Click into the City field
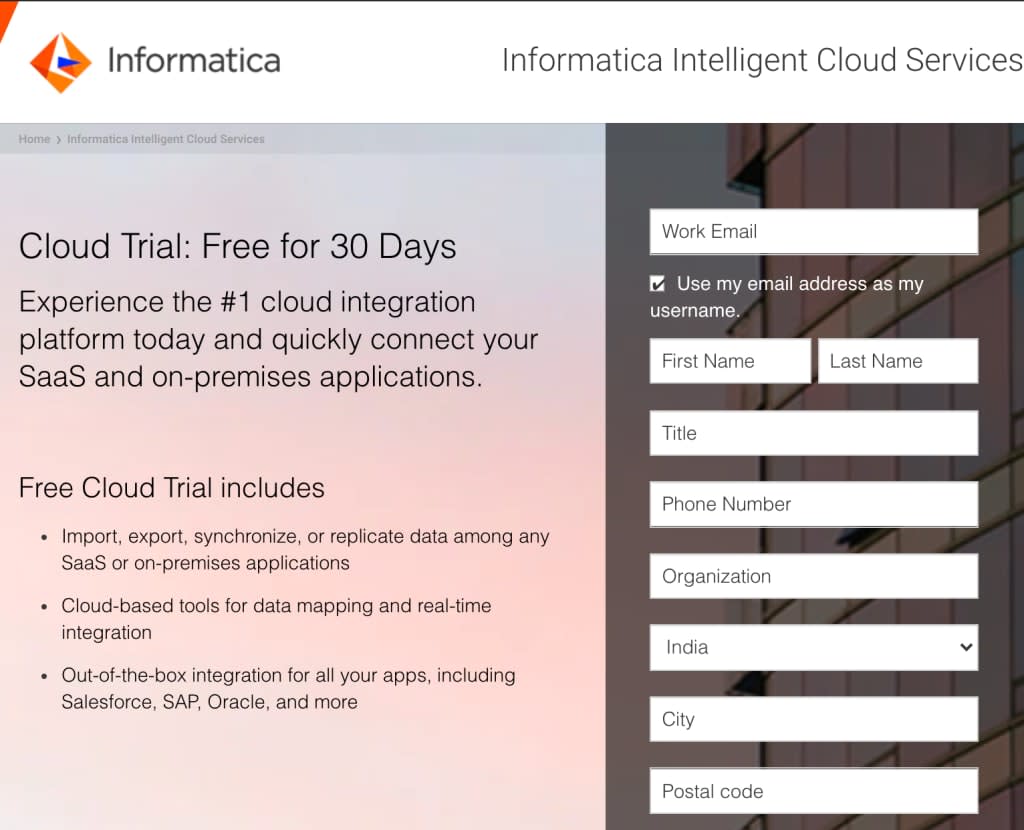This screenshot has height=830, width=1024. coord(814,719)
